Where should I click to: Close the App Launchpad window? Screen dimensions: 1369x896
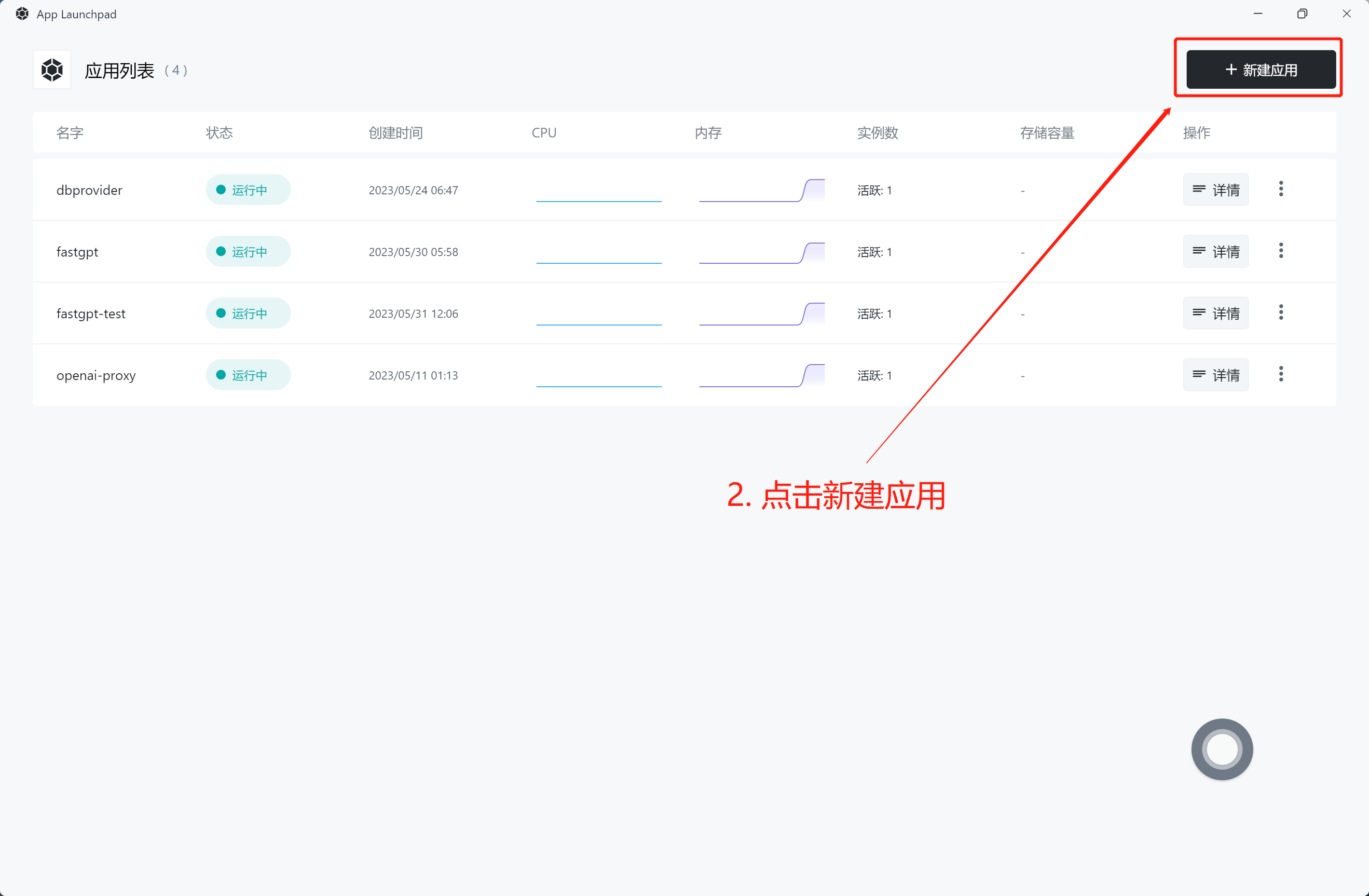coord(1346,14)
